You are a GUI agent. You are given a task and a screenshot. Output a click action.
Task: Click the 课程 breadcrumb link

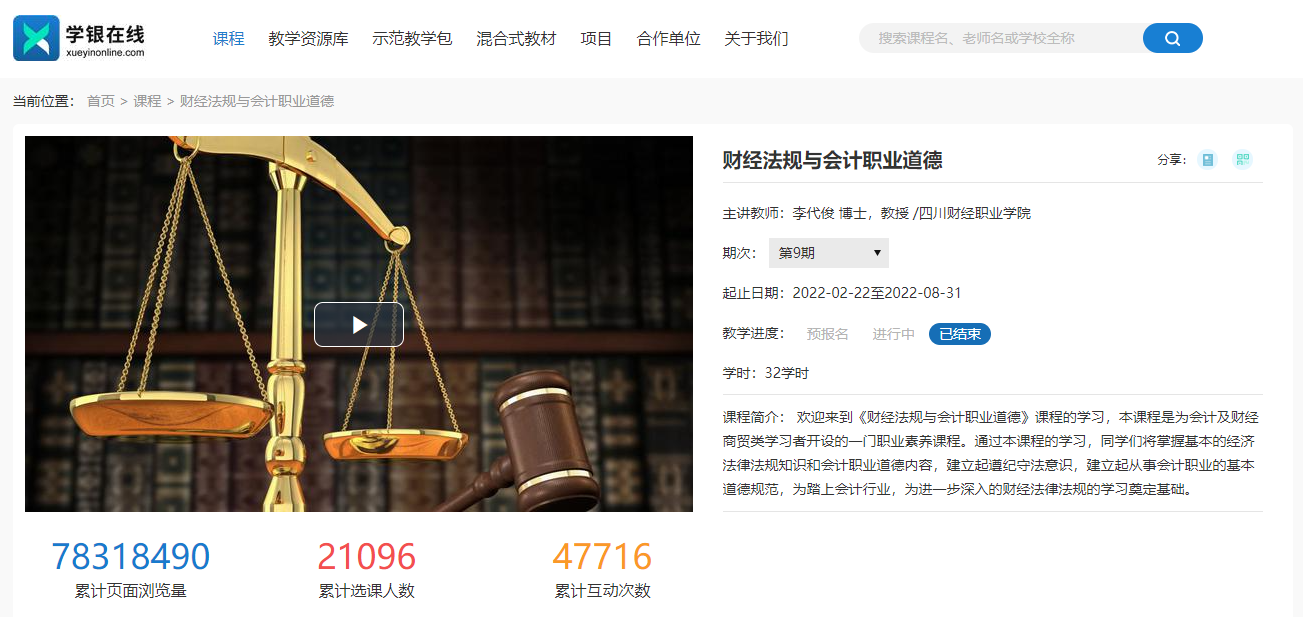pyautogui.click(x=147, y=101)
